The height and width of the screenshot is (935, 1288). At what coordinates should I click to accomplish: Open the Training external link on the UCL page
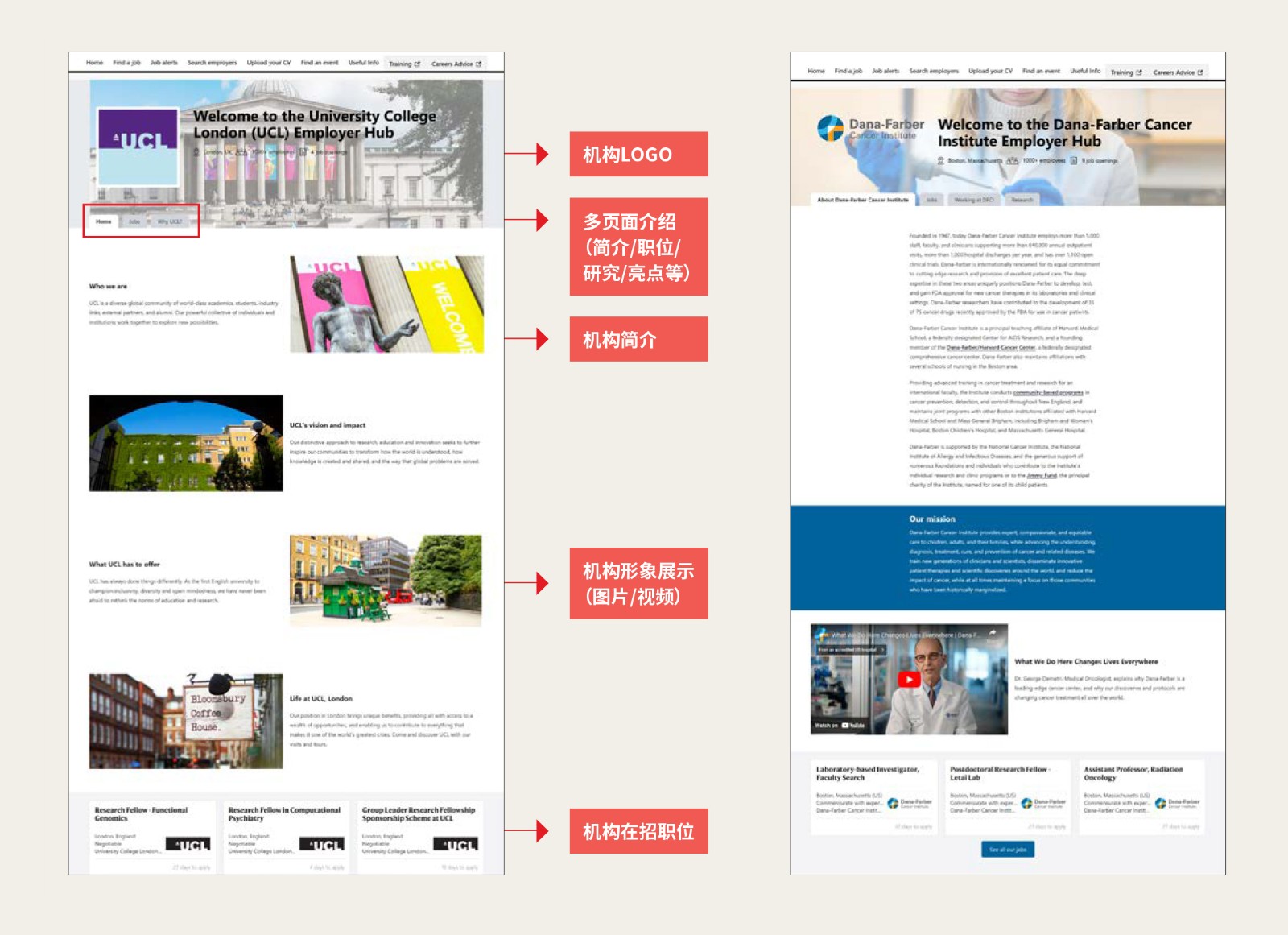pos(404,64)
